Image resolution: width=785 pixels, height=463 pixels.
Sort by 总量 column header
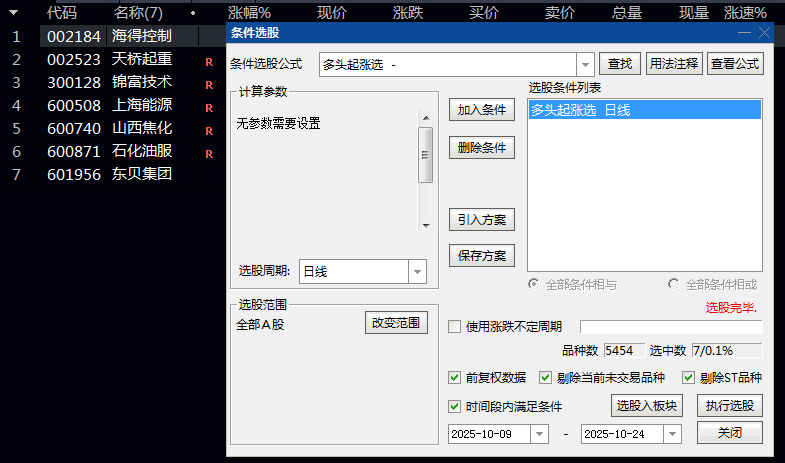[627, 13]
